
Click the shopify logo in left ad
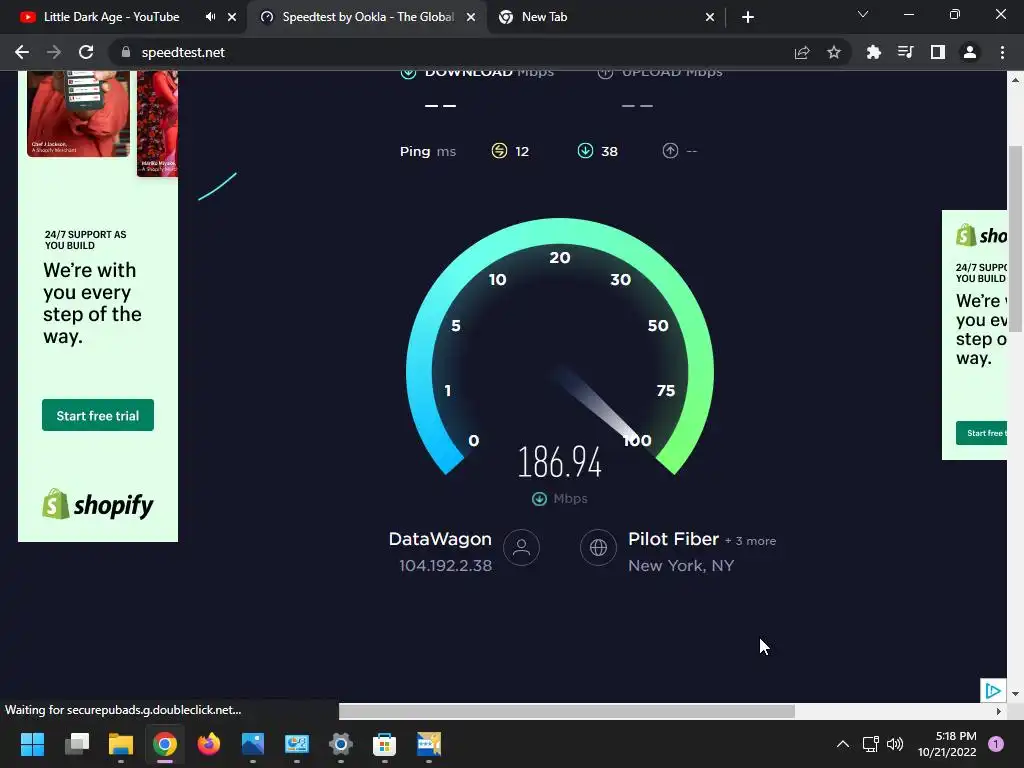98,504
